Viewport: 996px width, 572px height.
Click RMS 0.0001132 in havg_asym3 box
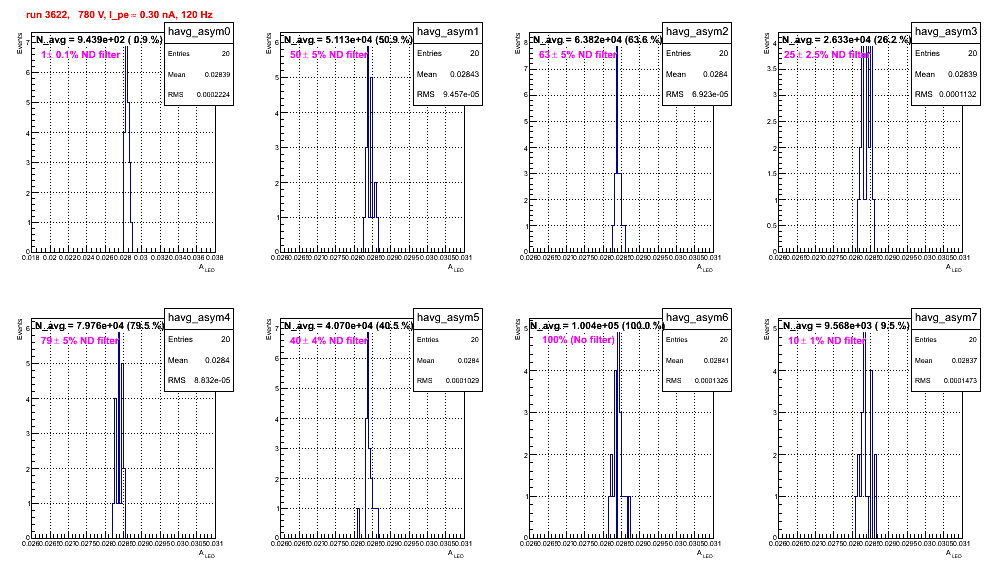946,95
